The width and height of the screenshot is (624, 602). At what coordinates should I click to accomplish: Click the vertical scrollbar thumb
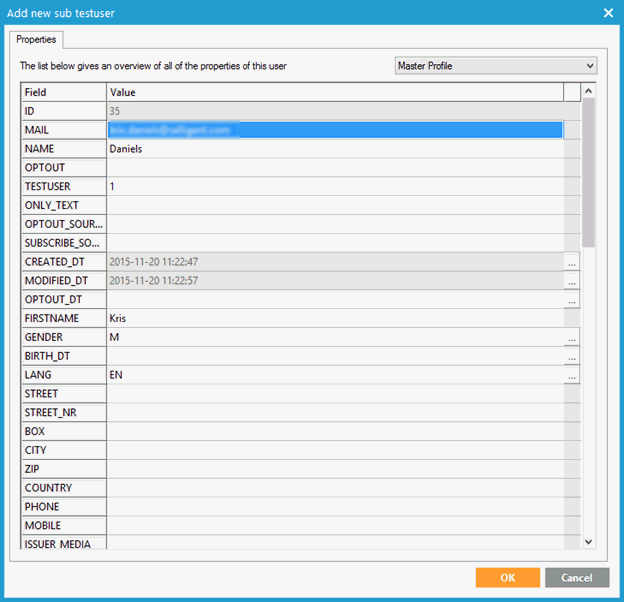coord(588,170)
